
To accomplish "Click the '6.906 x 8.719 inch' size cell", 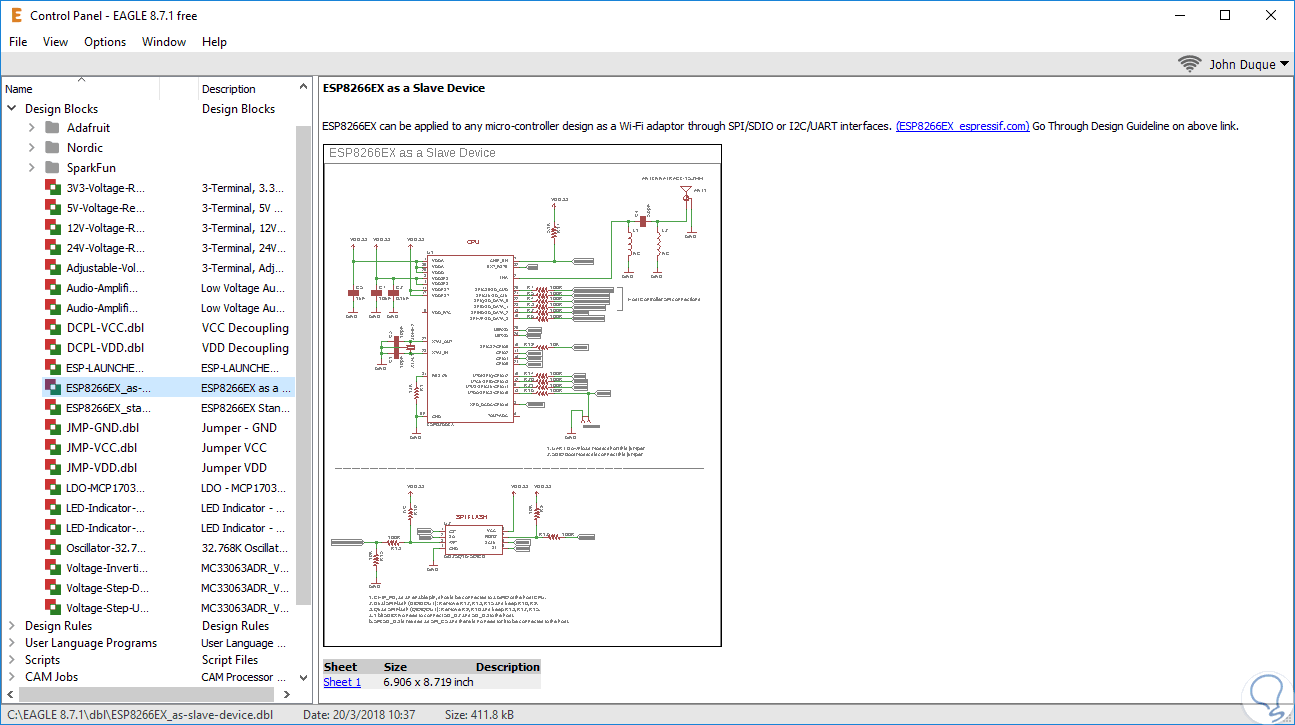I will coord(429,682).
